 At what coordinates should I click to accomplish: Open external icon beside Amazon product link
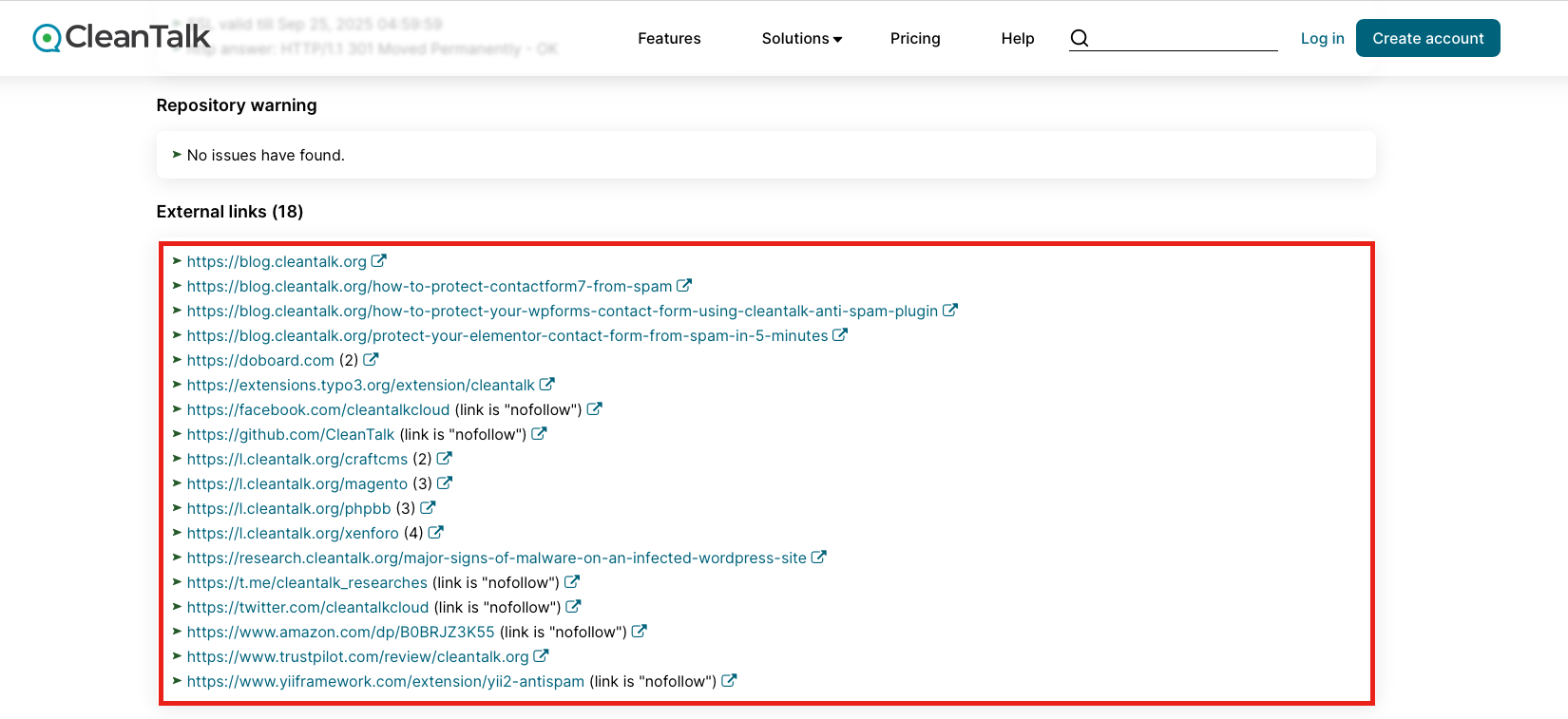pos(640,632)
